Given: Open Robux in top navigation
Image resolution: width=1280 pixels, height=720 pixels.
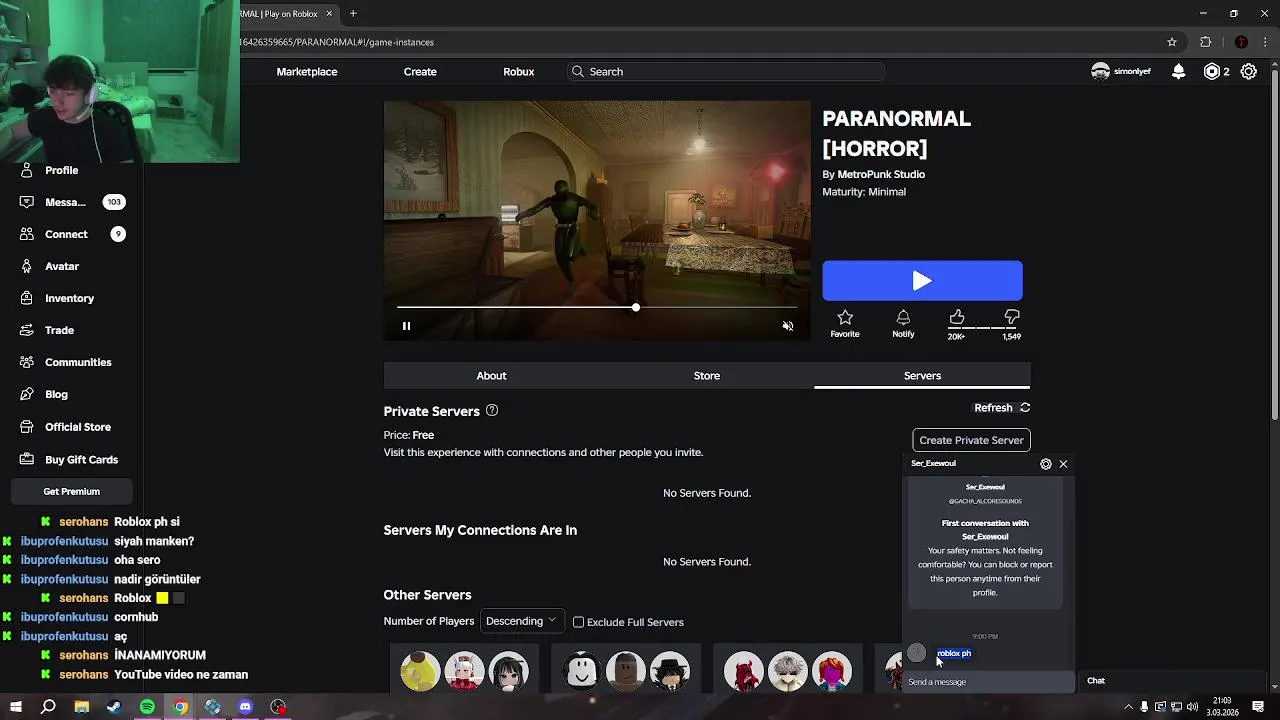Looking at the screenshot, I should coord(518,72).
